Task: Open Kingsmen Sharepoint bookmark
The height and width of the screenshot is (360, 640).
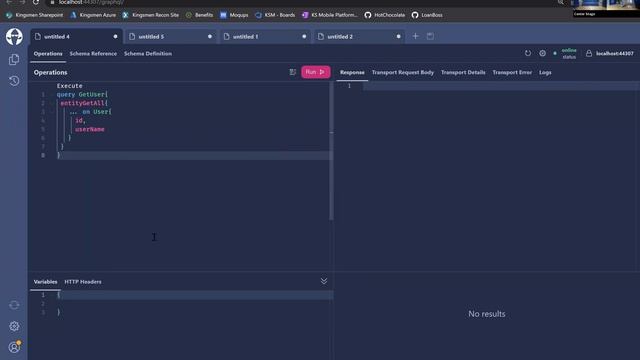Action: [x=35, y=15]
